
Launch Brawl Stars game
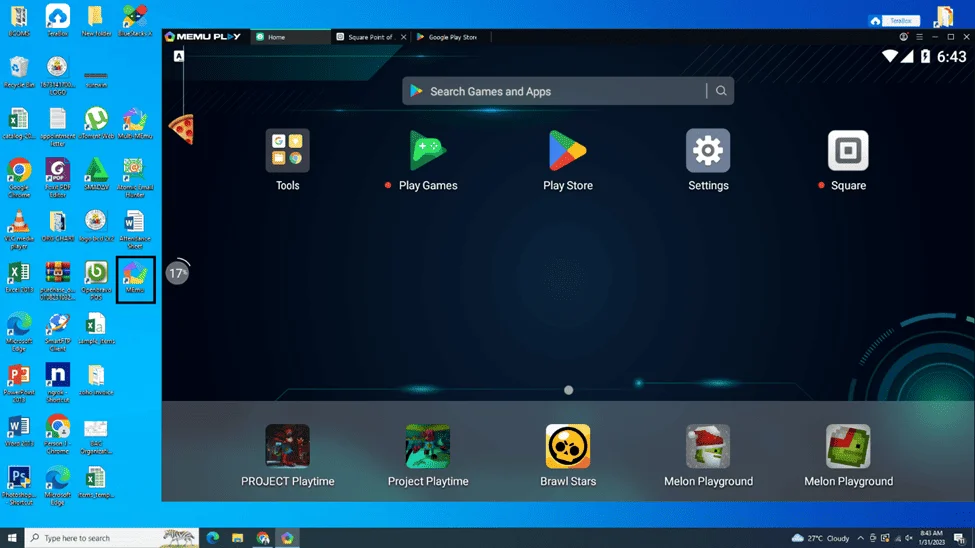tap(568, 446)
